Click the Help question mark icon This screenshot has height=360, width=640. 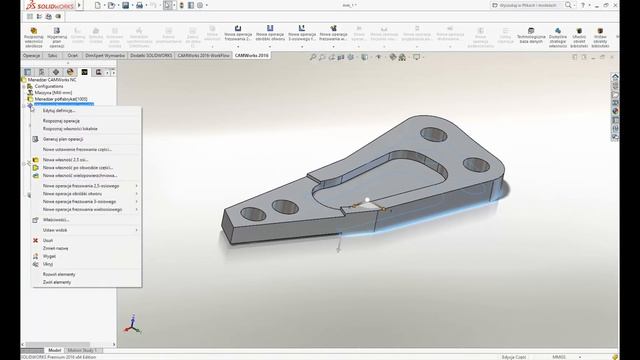583,5
